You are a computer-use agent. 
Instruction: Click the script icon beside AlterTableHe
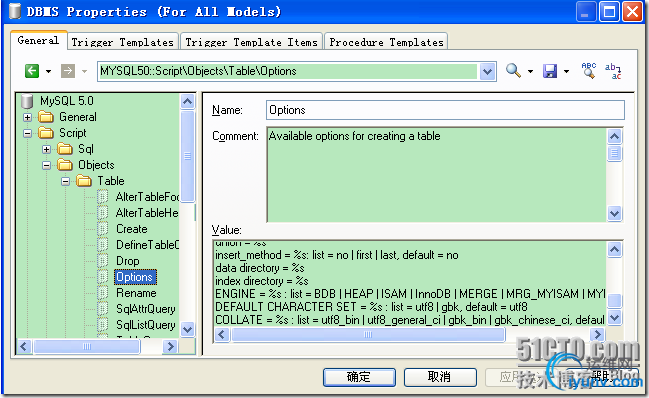tap(103, 213)
